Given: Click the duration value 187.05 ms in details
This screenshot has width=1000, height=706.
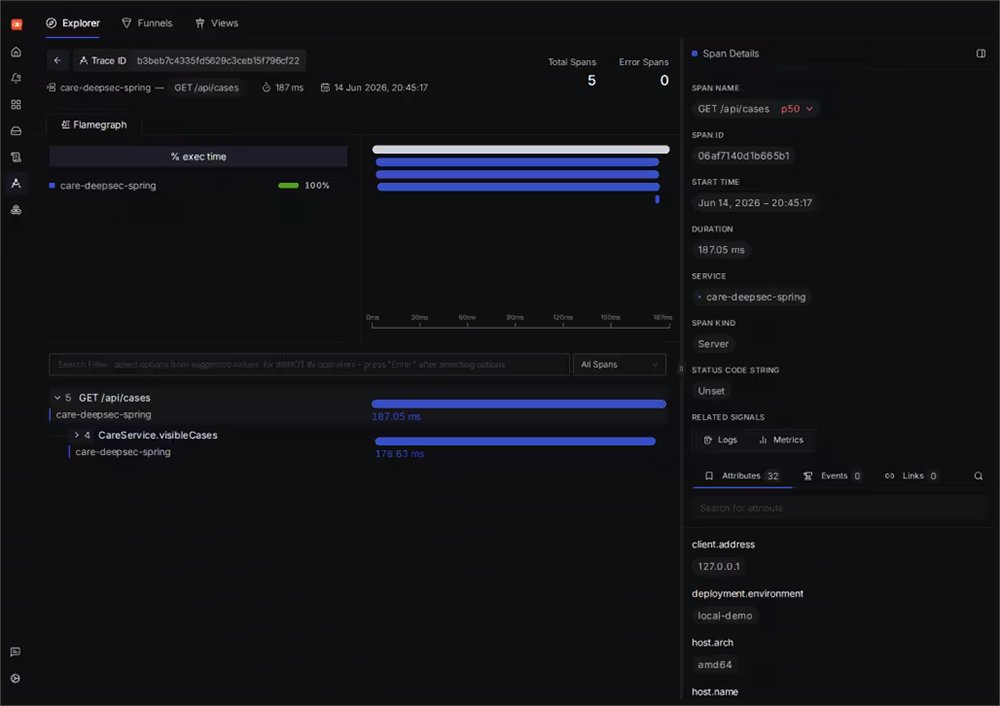Looking at the screenshot, I should [721, 250].
